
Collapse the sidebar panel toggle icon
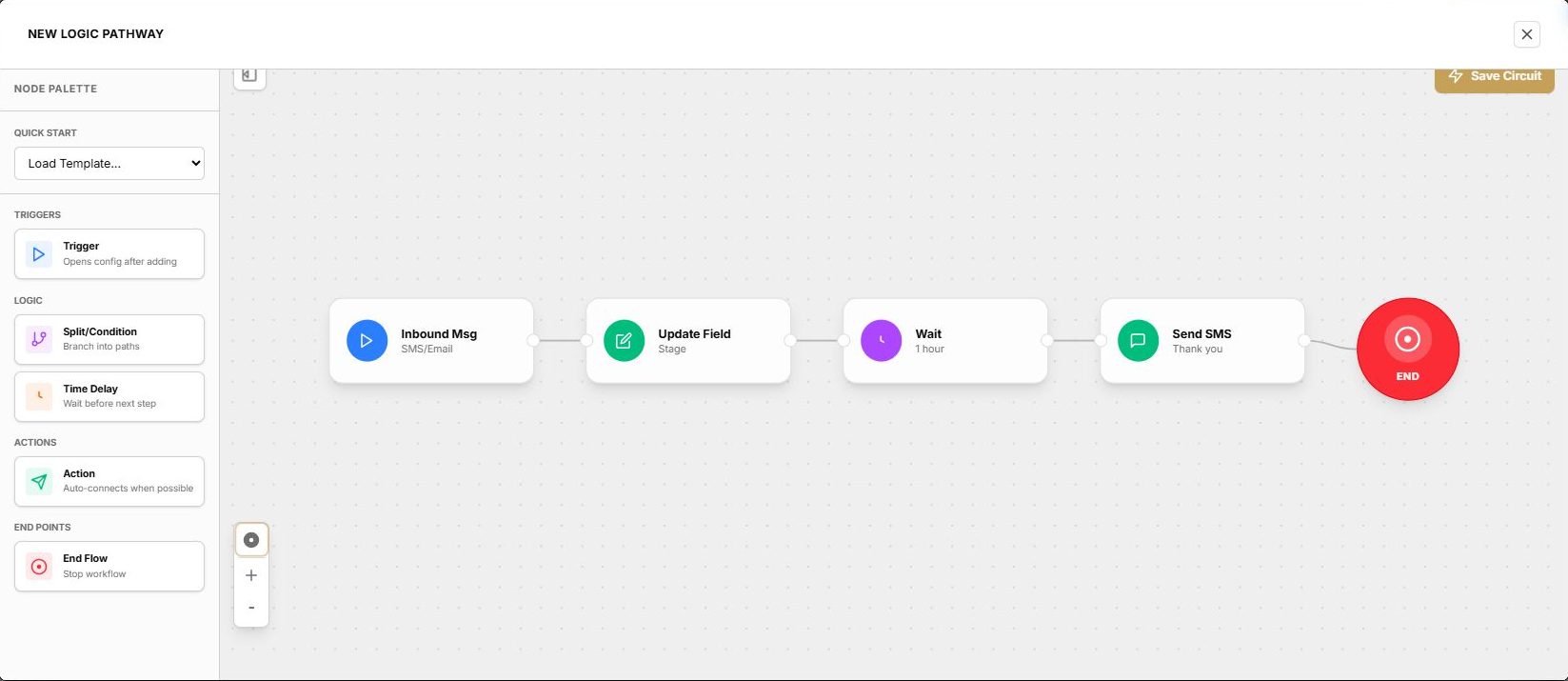coord(249,75)
